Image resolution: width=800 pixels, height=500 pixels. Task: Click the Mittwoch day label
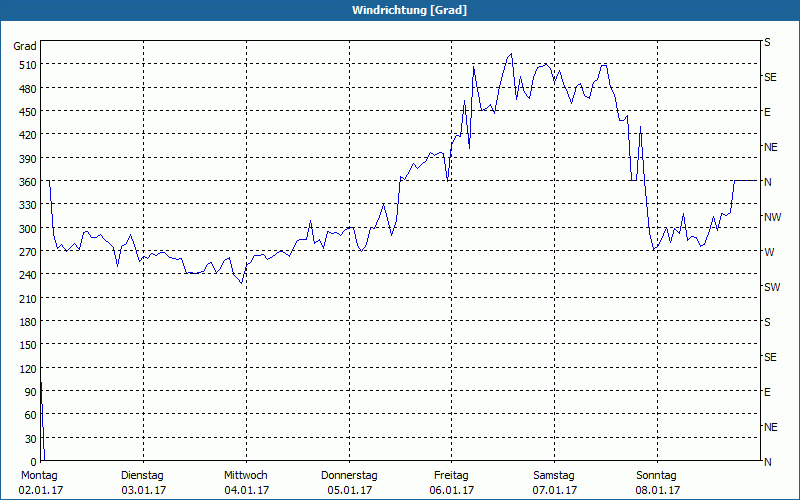pyautogui.click(x=245, y=476)
